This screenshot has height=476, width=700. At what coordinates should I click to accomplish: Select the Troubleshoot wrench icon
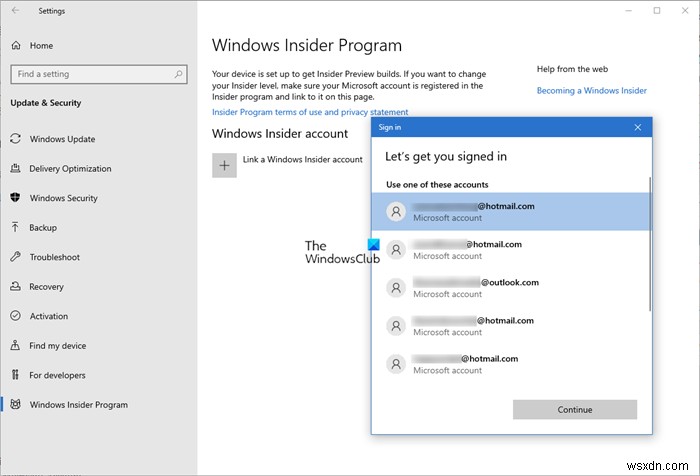16,256
